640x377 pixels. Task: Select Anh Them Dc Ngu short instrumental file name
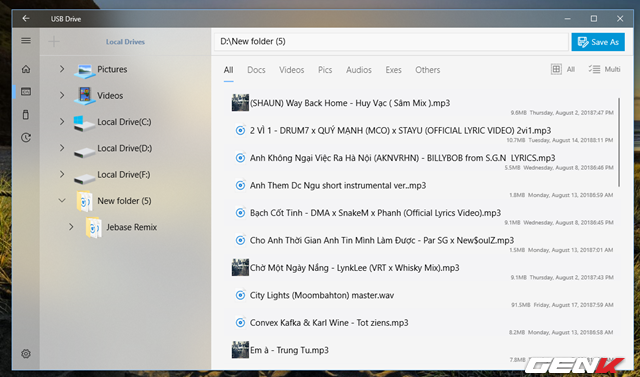pos(338,186)
